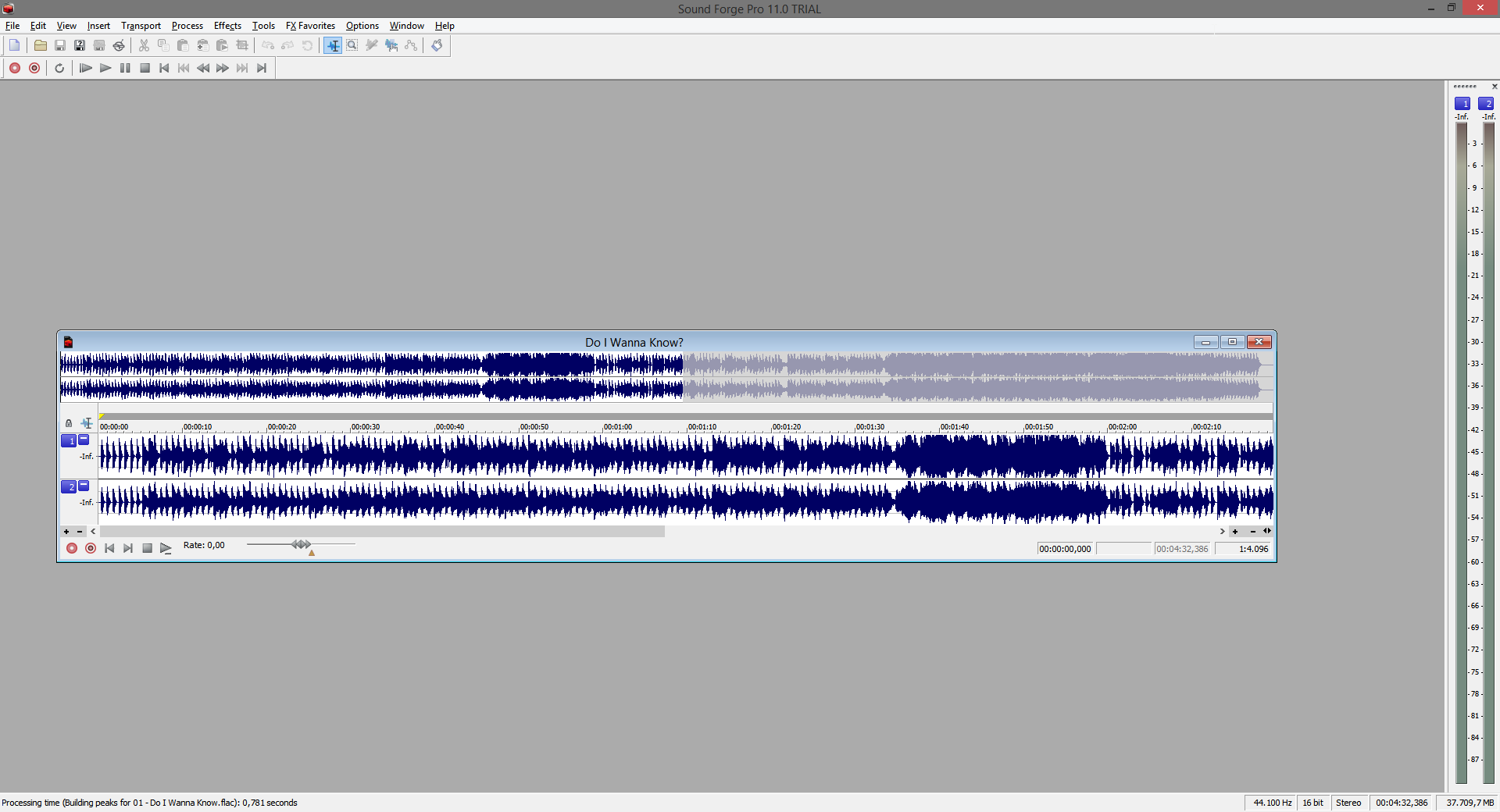Image resolution: width=1500 pixels, height=812 pixels.
Task: Click the cursor position field 00:00:00,000
Action: pos(1065,549)
